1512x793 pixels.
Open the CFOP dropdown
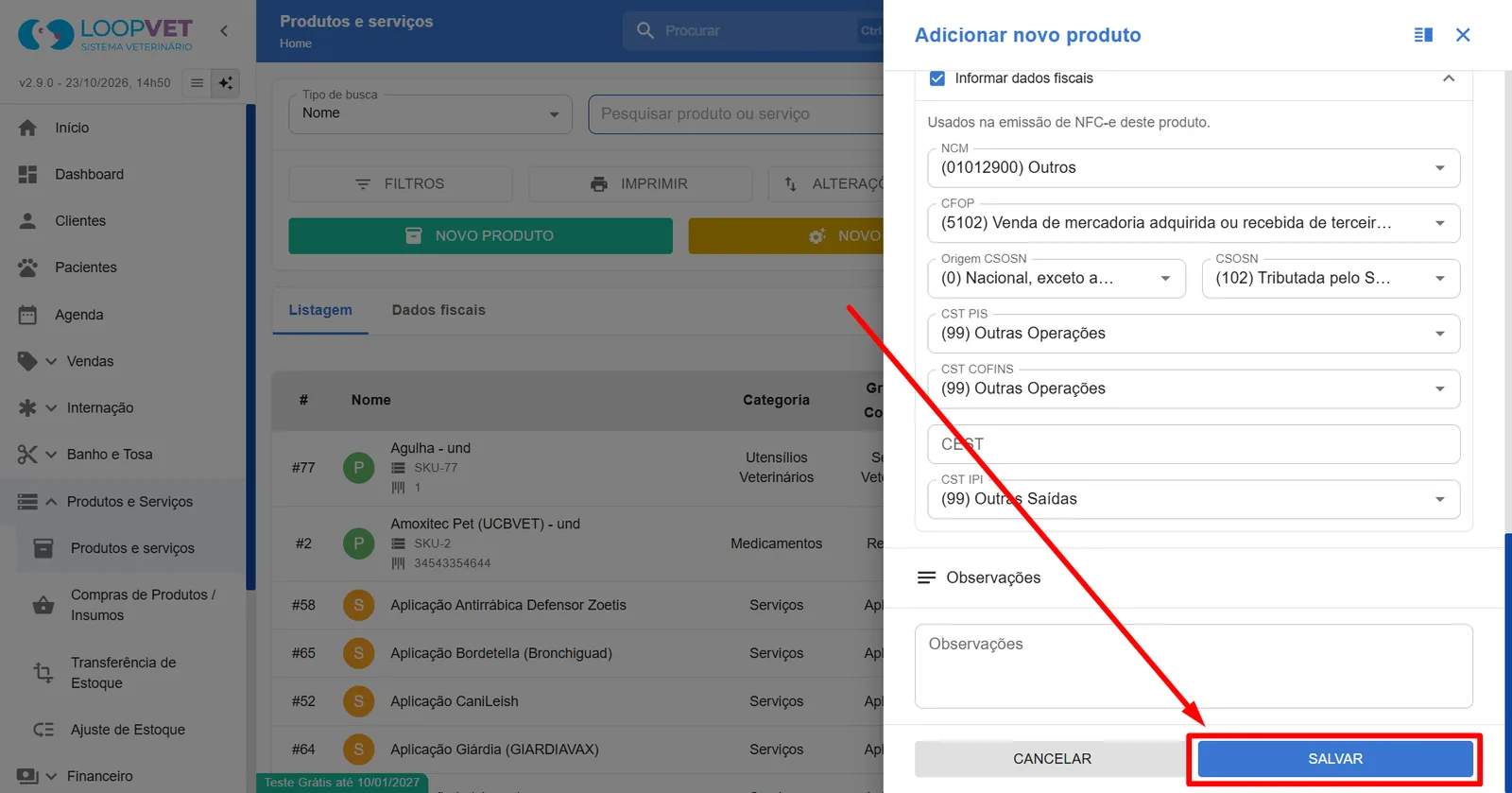tap(1194, 223)
